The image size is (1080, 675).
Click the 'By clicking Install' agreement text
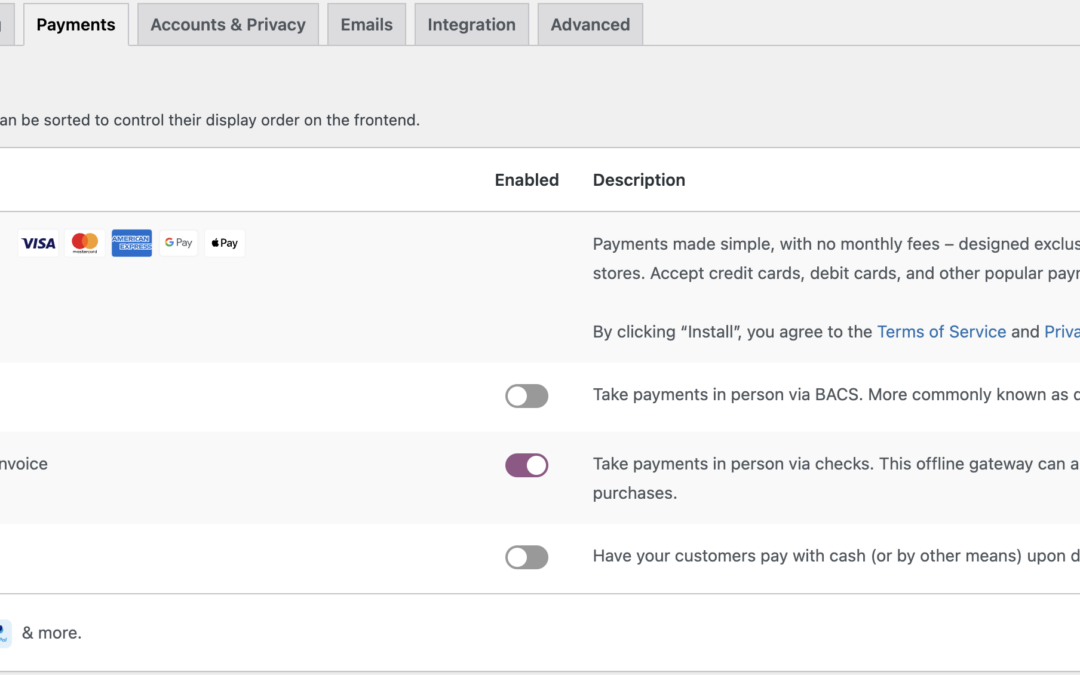coord(836,332)
